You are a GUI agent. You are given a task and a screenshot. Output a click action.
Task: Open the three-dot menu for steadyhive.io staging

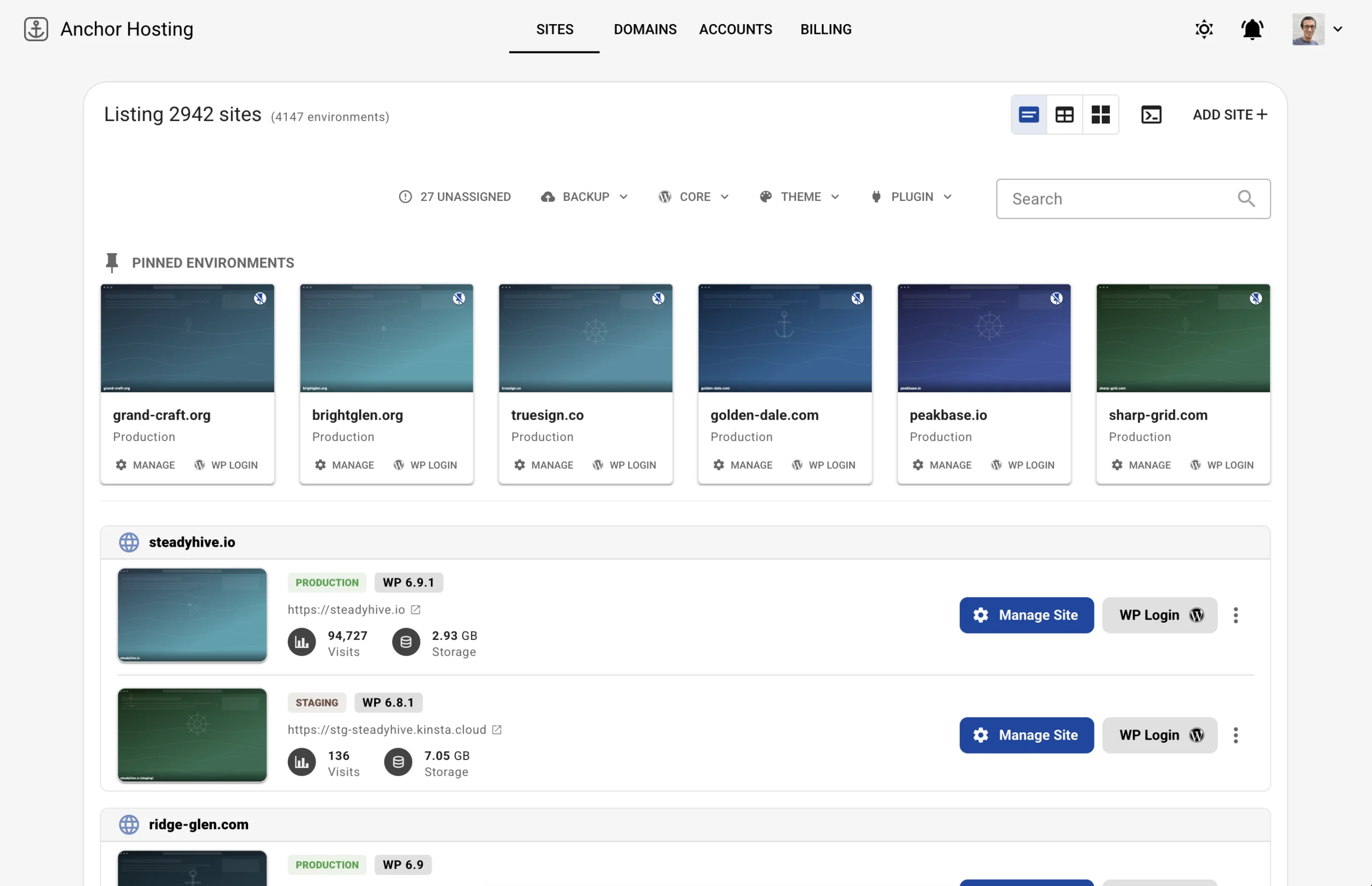click(x=1235, y=735)
